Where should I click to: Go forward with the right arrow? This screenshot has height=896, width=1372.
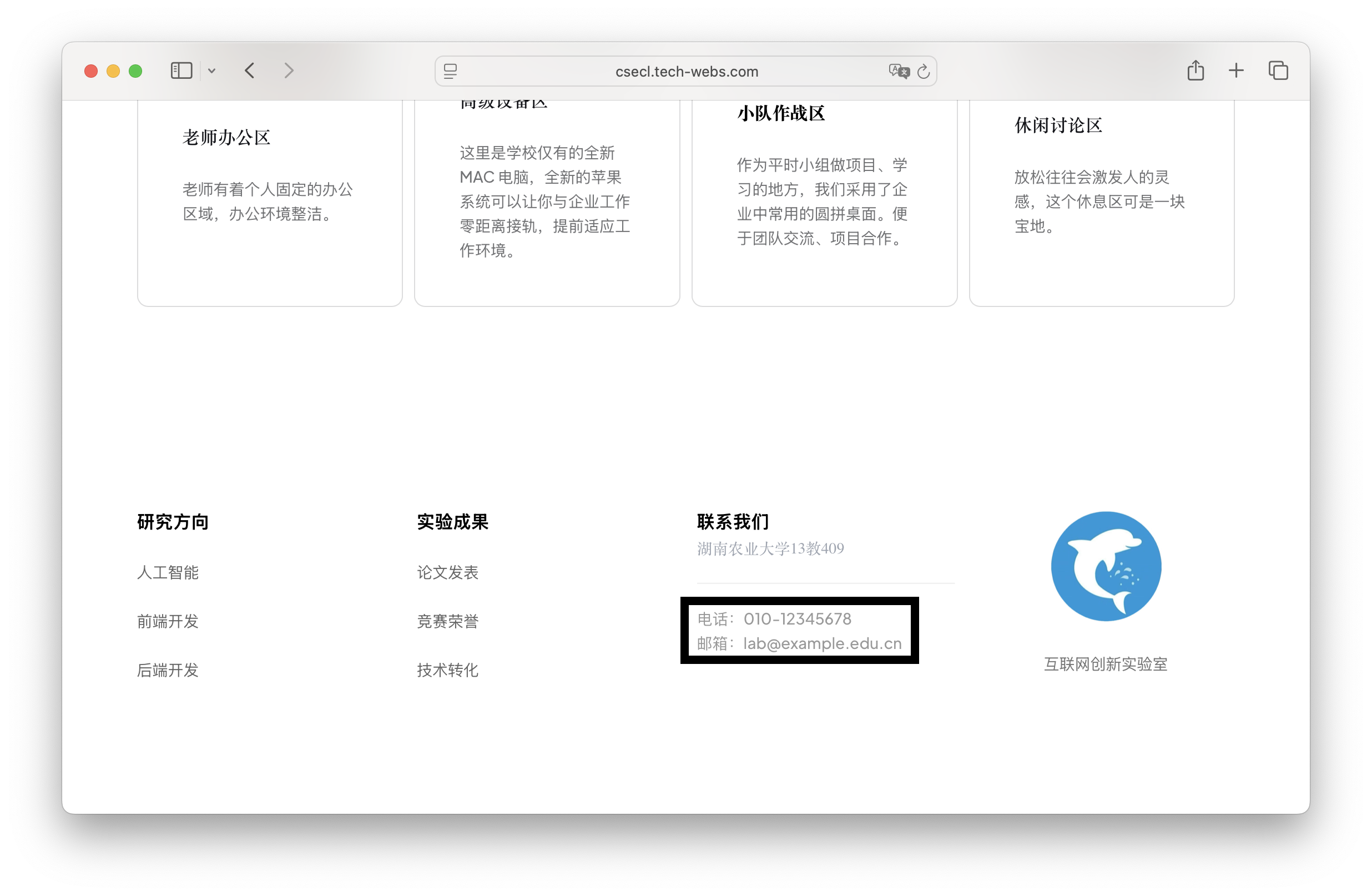click(289, 71)
